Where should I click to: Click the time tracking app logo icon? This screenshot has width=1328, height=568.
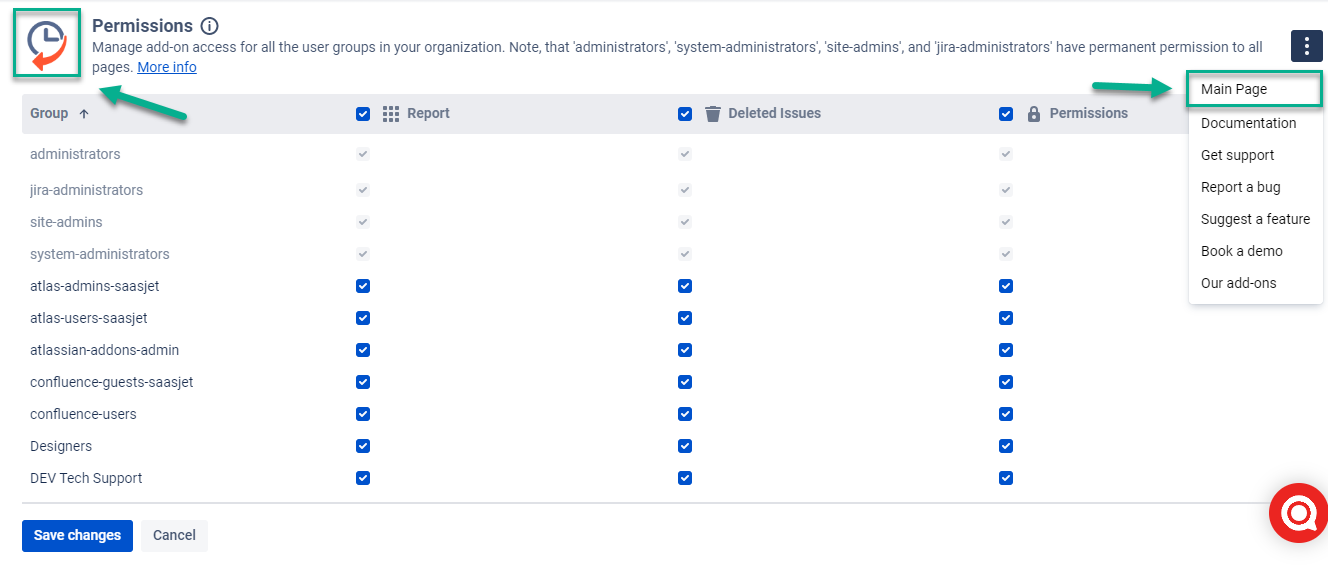[x=46, y=44]
